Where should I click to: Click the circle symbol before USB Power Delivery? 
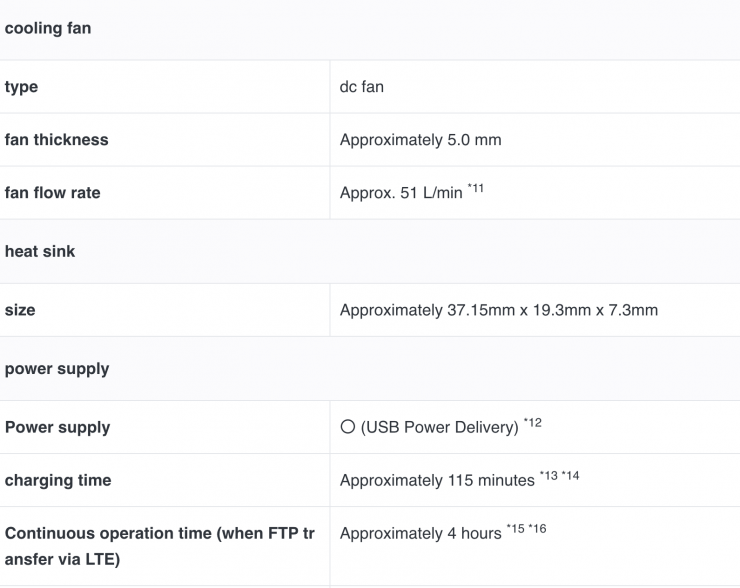pos(347,427)
